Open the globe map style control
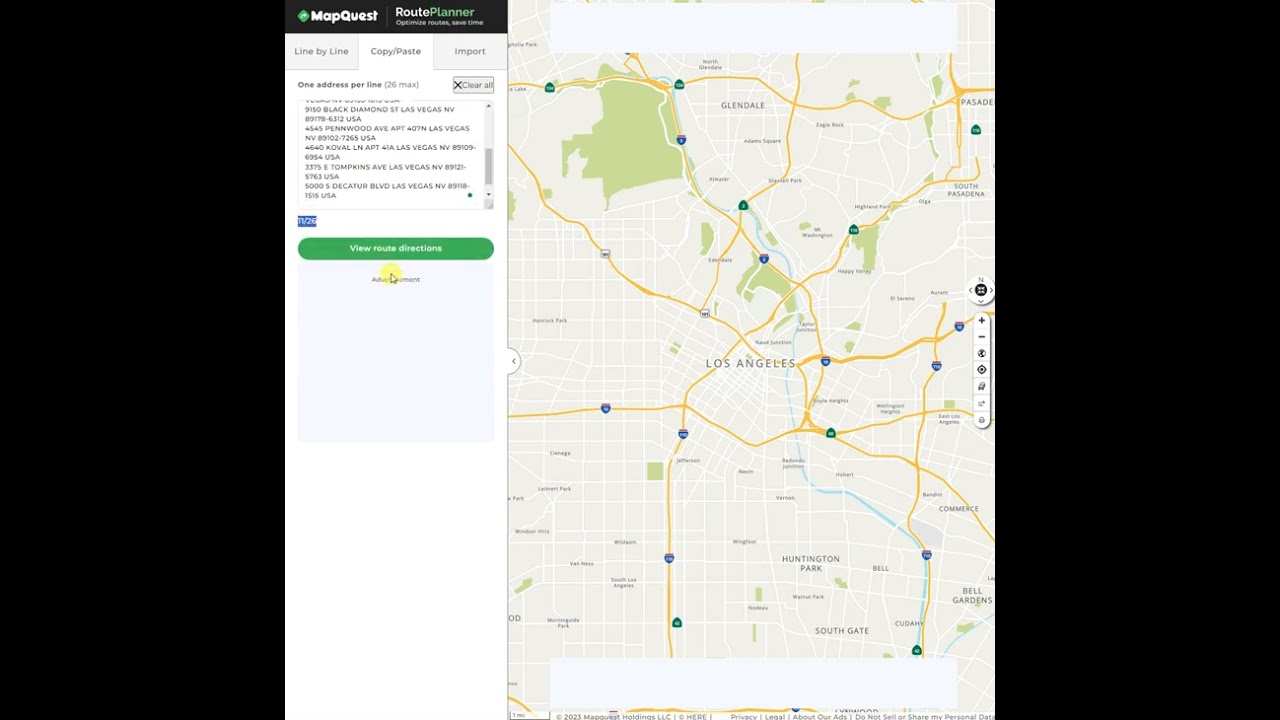The width and height of the screenshot is (1280, 720). tap(981, 353)
